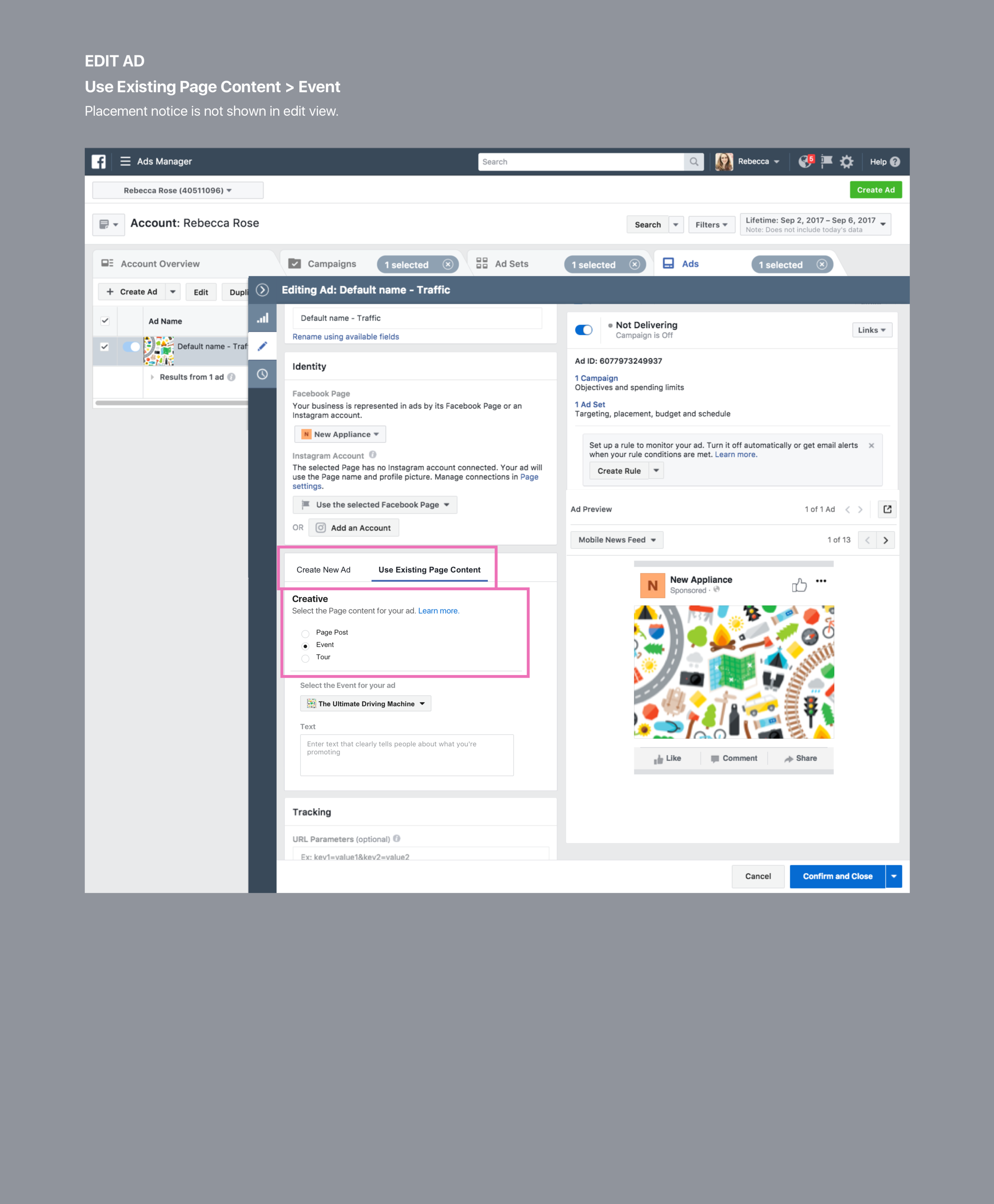Toggle the Not Delivering ad switch

coord(583,330)
